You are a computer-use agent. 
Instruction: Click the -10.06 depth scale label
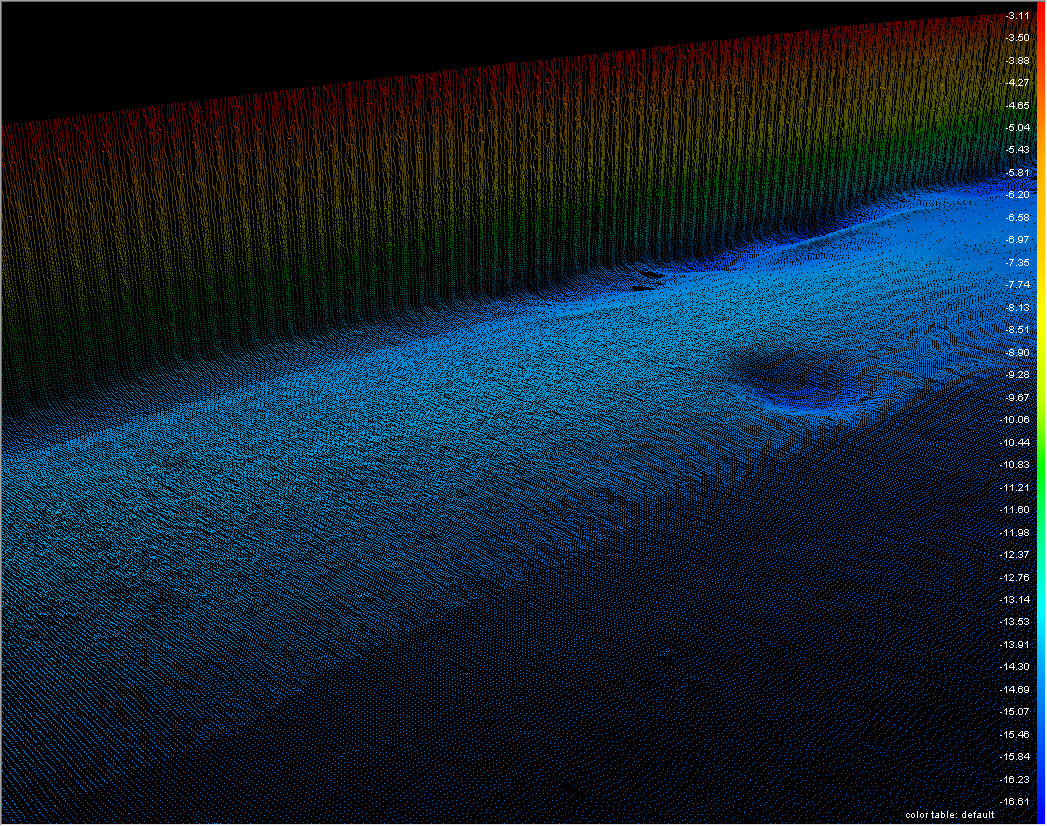click(1015, 419)
